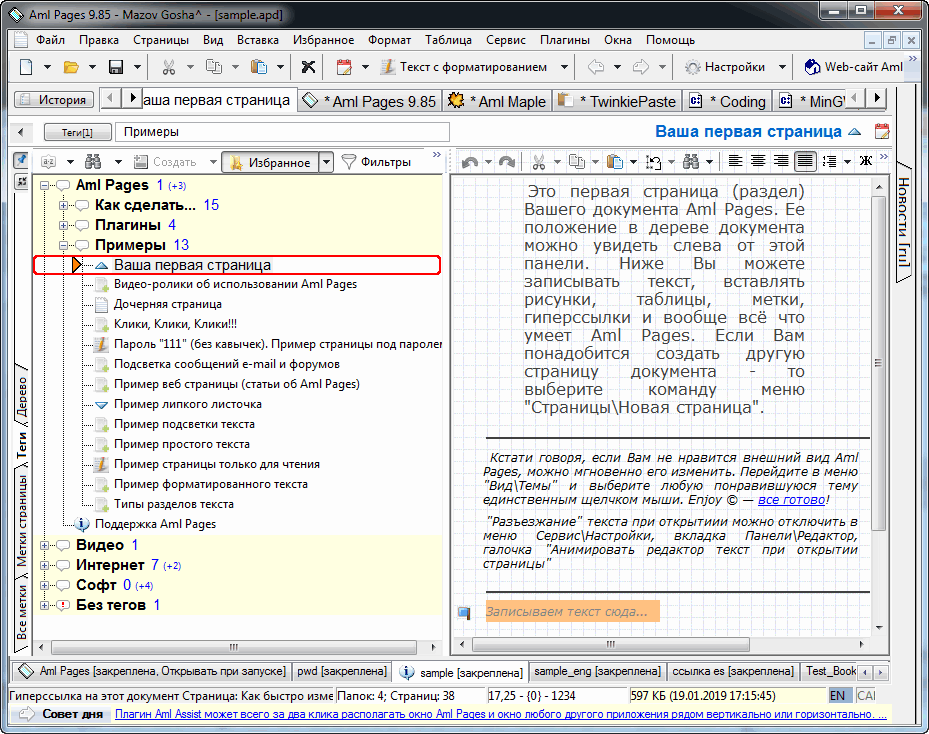Open the Избранное dropdown arrow

(x=326, y=162)
